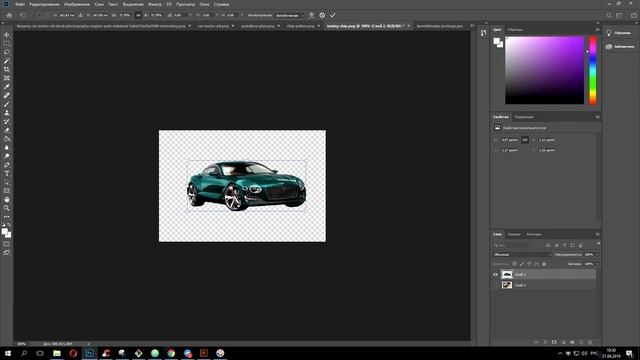Select the Lasso tool
640x360 pixels.
coord(7,52)
